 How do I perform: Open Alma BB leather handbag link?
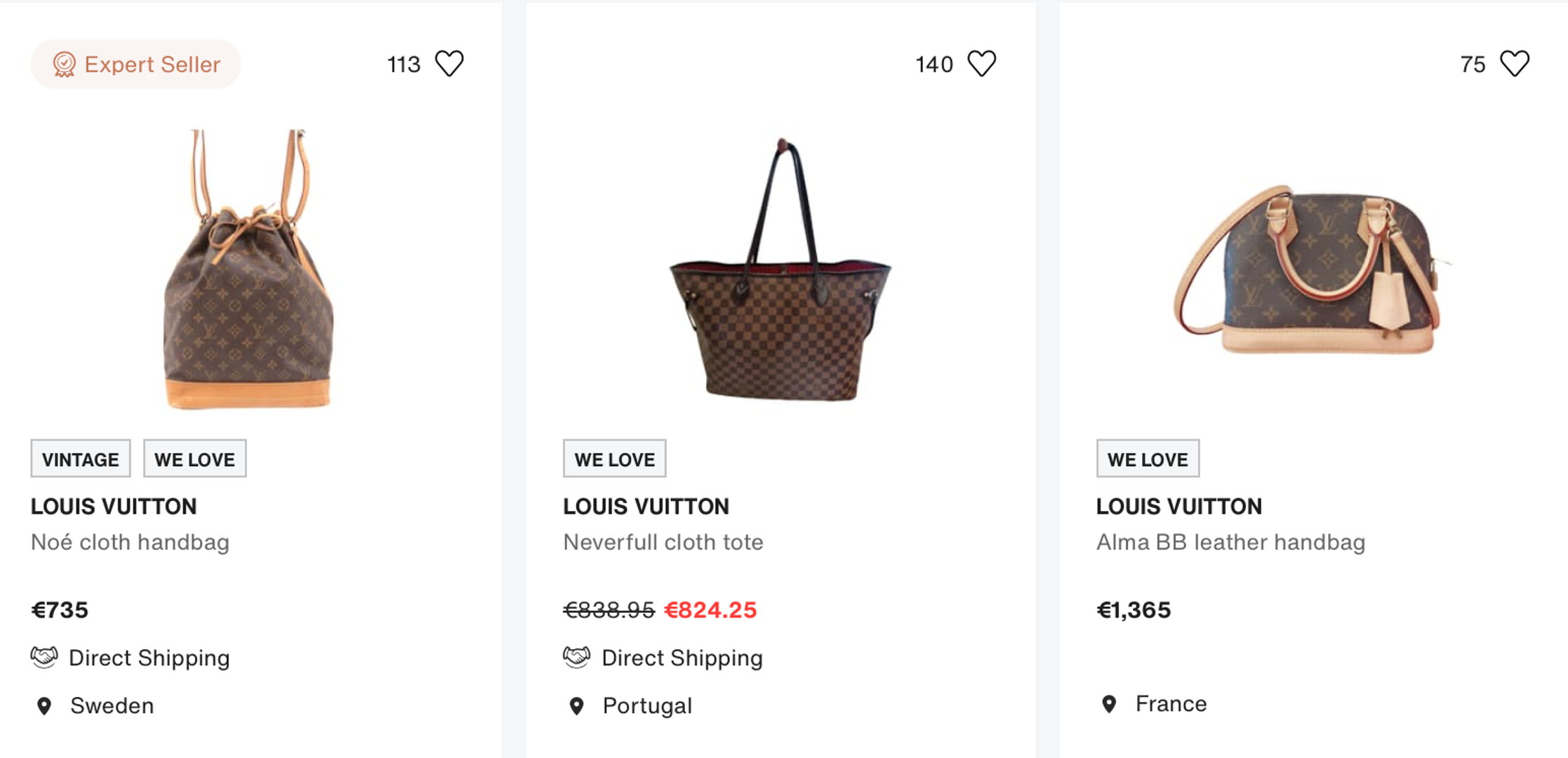1230,542
